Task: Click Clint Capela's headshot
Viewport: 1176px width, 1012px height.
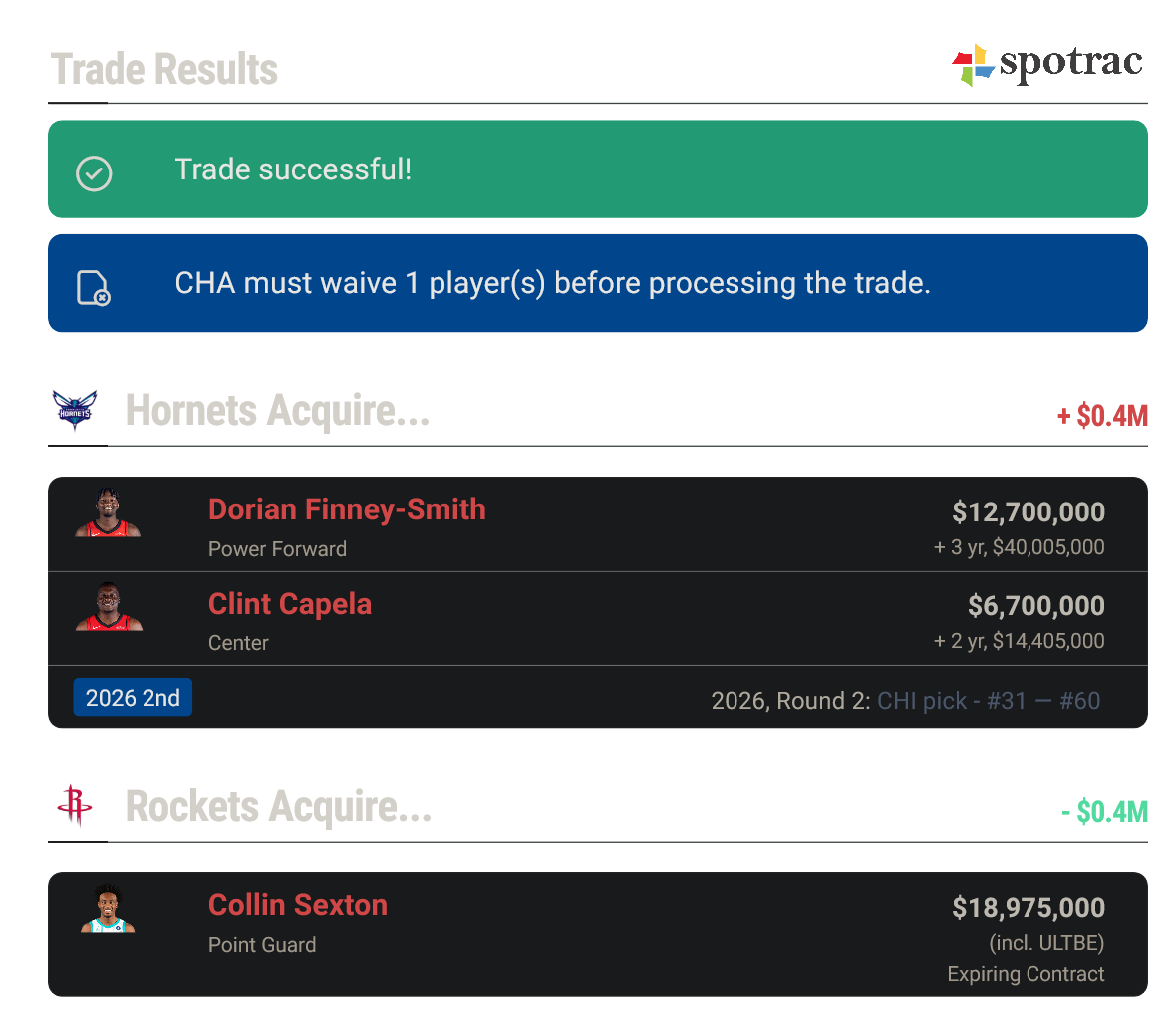Action: (108, 607)
